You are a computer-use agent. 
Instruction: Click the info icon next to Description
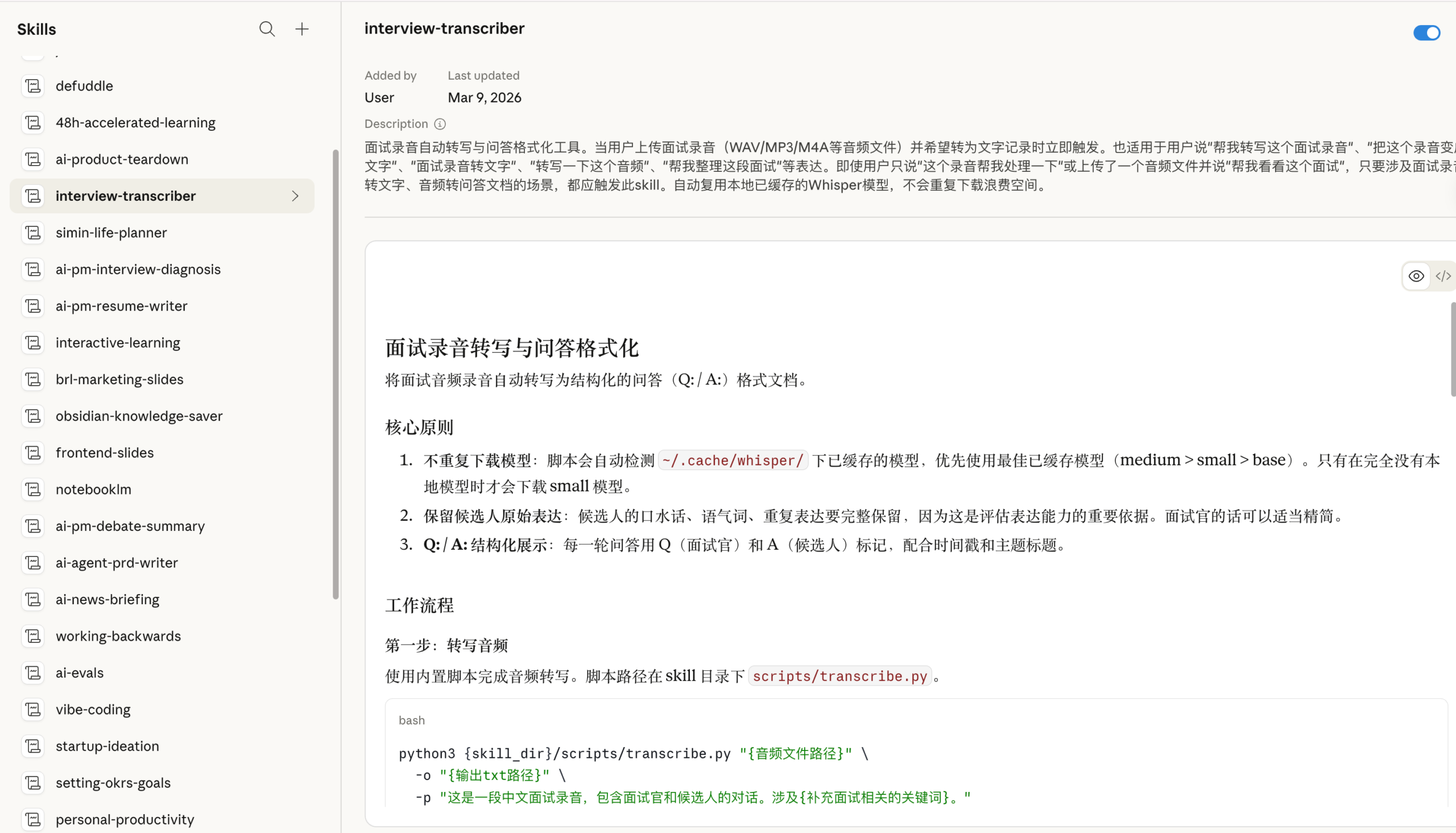(439, 123)
